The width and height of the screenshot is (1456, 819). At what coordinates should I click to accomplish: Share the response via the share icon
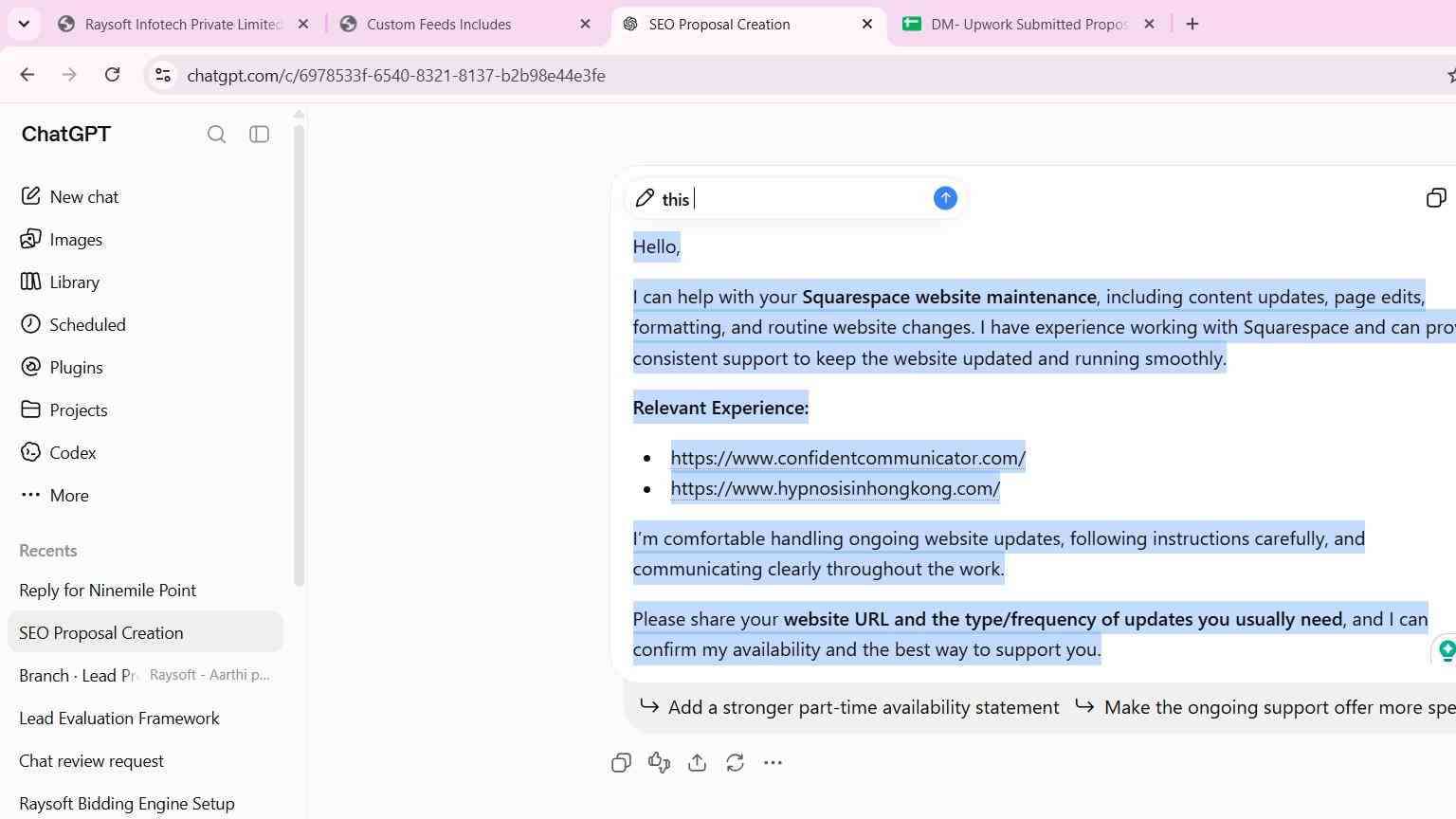click(x=697, y=763)
